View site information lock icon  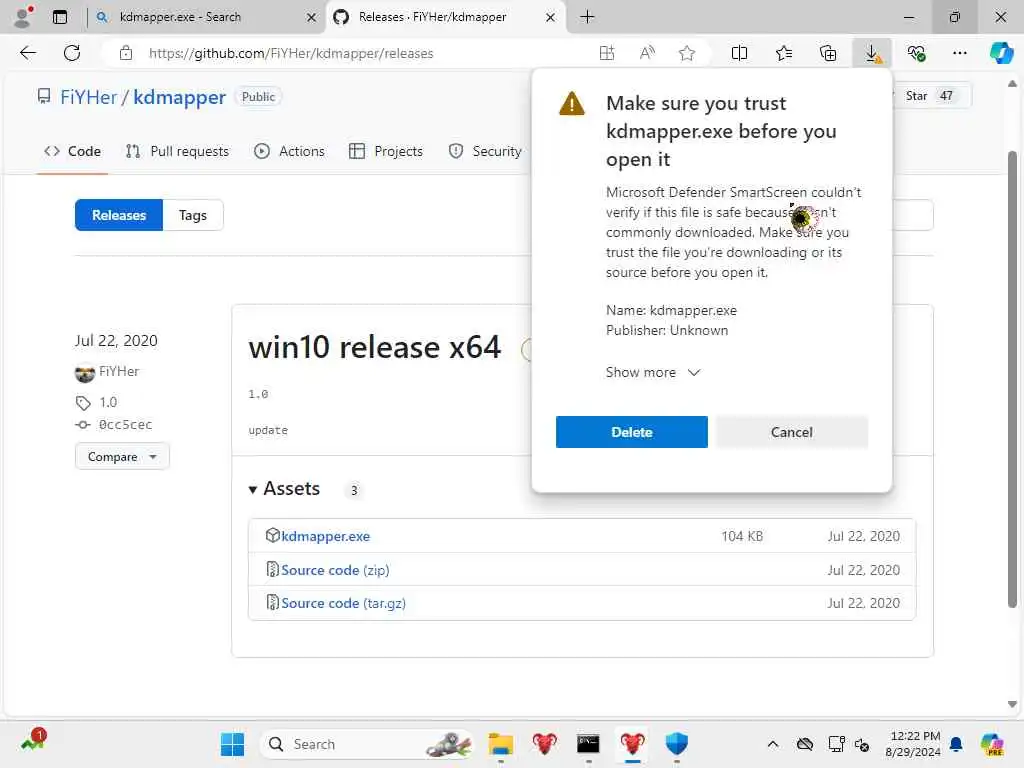click(x=126, y=53)
